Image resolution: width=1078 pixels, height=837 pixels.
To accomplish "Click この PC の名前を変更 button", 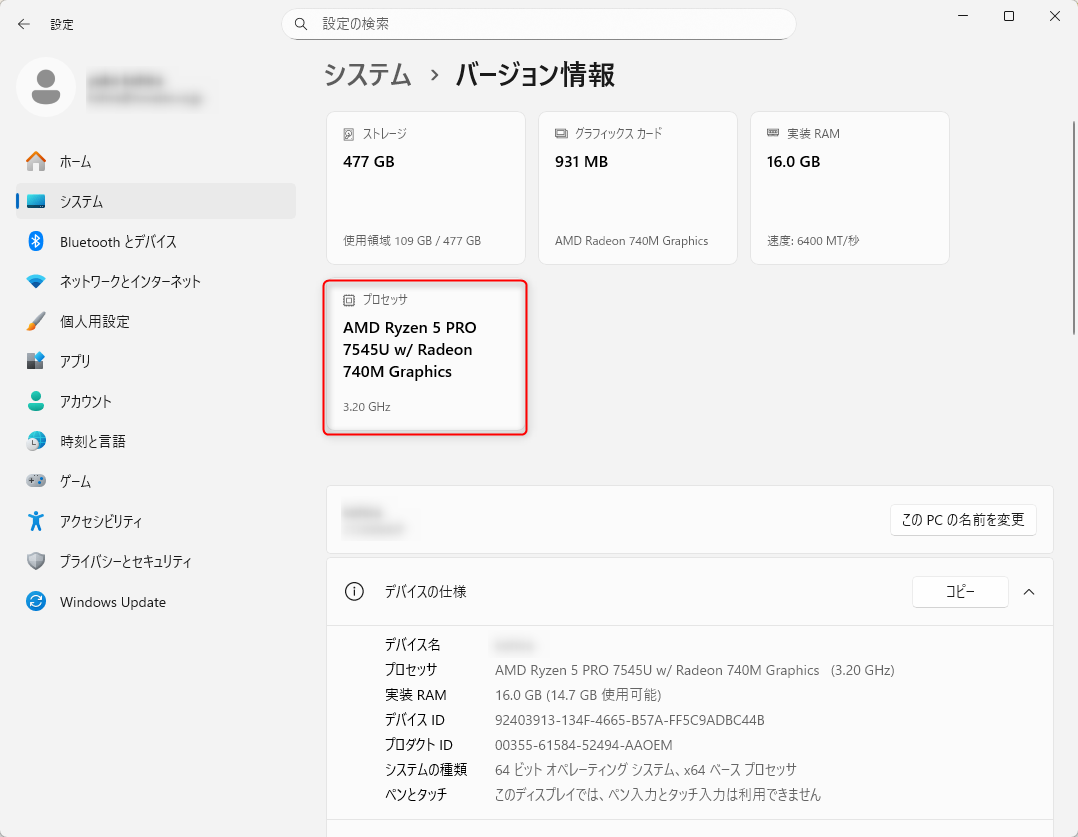I will pyautogui.click(x=962, y=520).
